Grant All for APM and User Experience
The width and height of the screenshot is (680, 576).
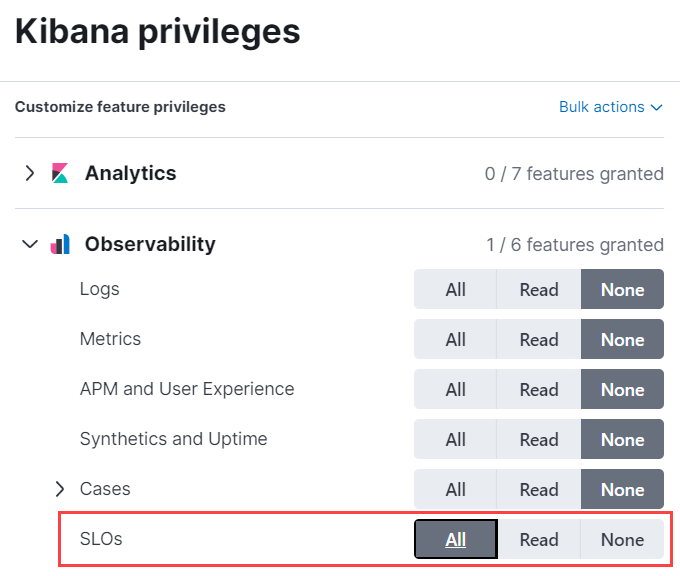point(456,390)
